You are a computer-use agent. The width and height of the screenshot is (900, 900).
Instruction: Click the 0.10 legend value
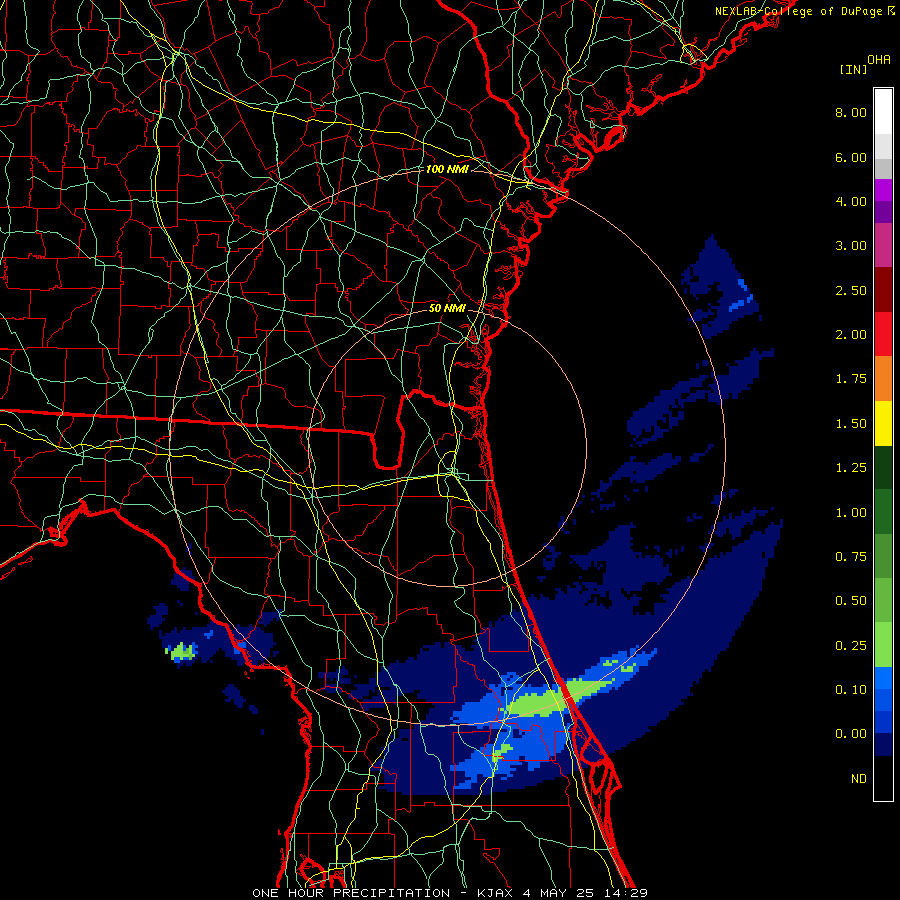(x=851, y=690)
